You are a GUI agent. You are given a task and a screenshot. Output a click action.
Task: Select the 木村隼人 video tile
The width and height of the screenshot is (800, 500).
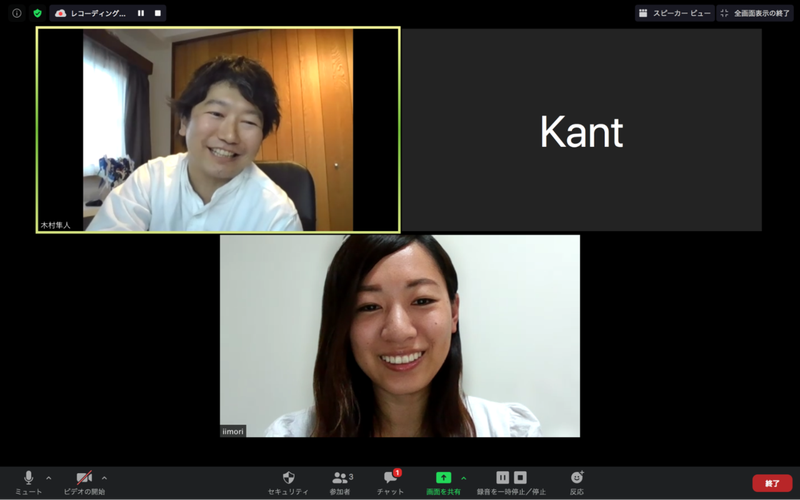218,130
